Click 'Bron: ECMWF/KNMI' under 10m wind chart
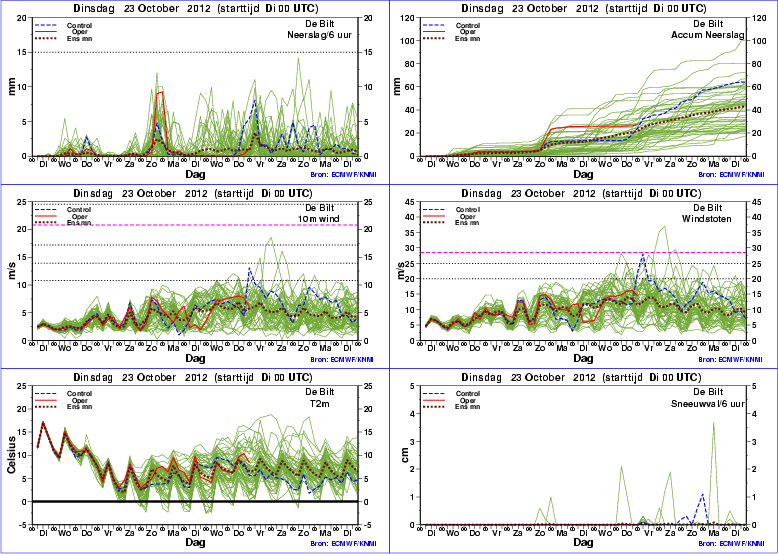Viewport: 778px width, 554px height. [342, 360]
